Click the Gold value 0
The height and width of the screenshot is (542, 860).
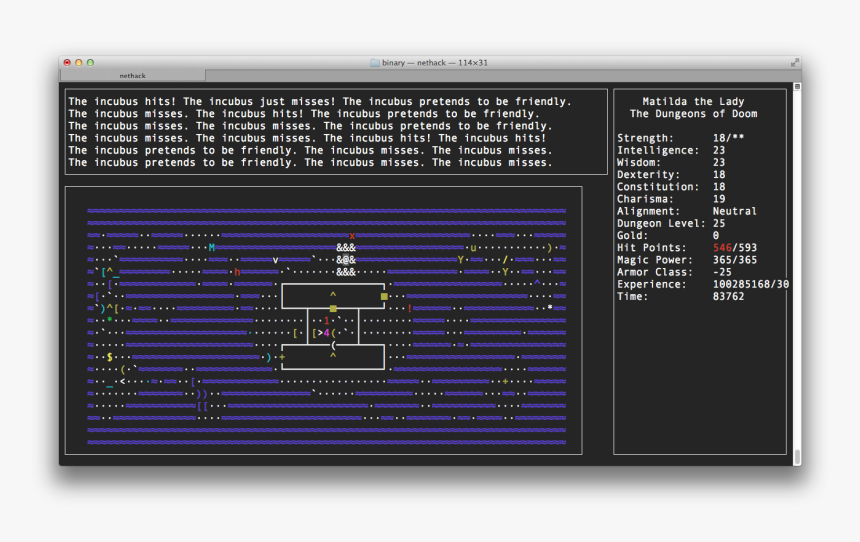click(716, 235)
